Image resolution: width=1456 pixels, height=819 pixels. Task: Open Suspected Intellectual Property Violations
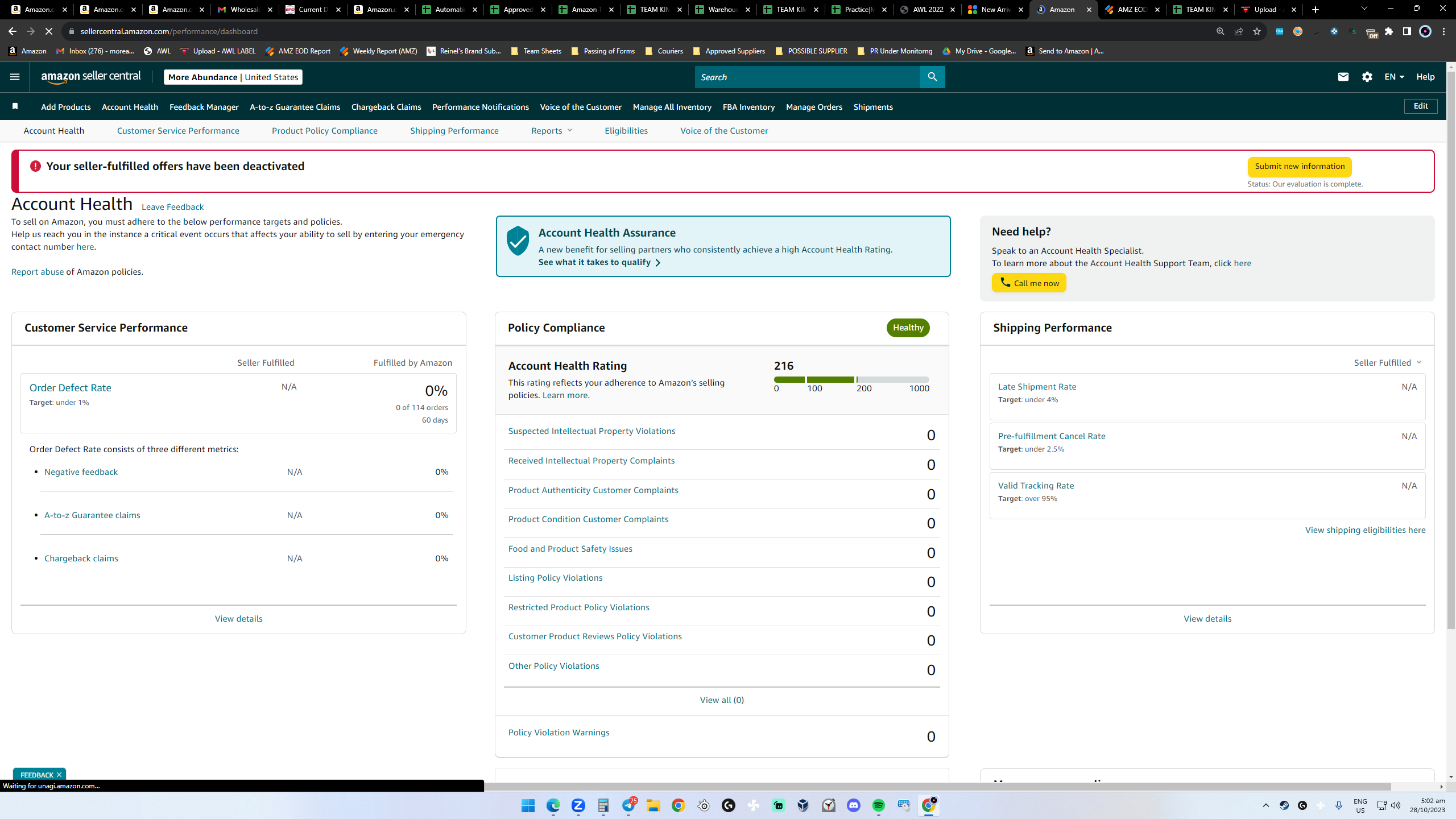click(592, 431)
